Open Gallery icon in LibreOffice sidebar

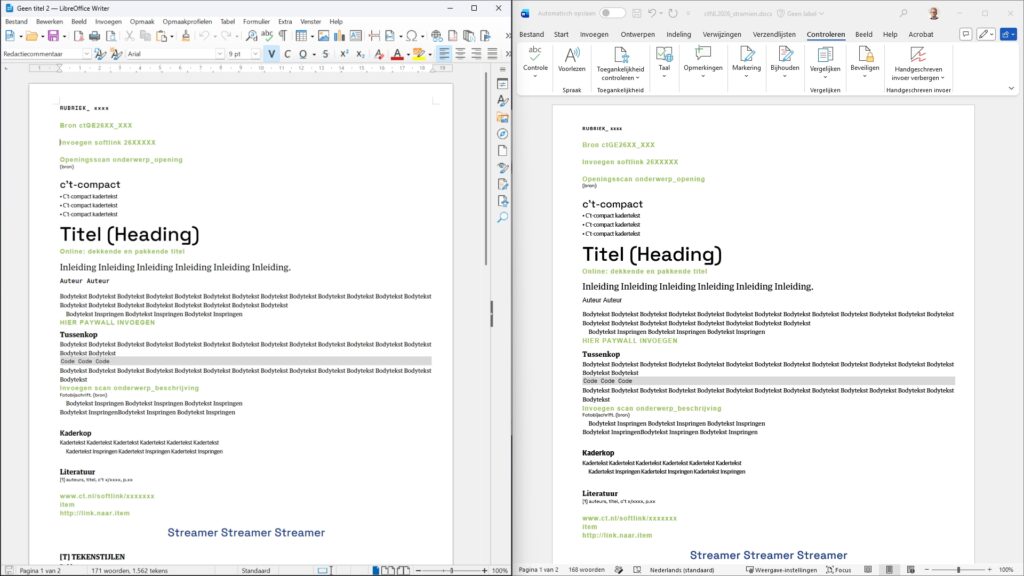(502, 118)
